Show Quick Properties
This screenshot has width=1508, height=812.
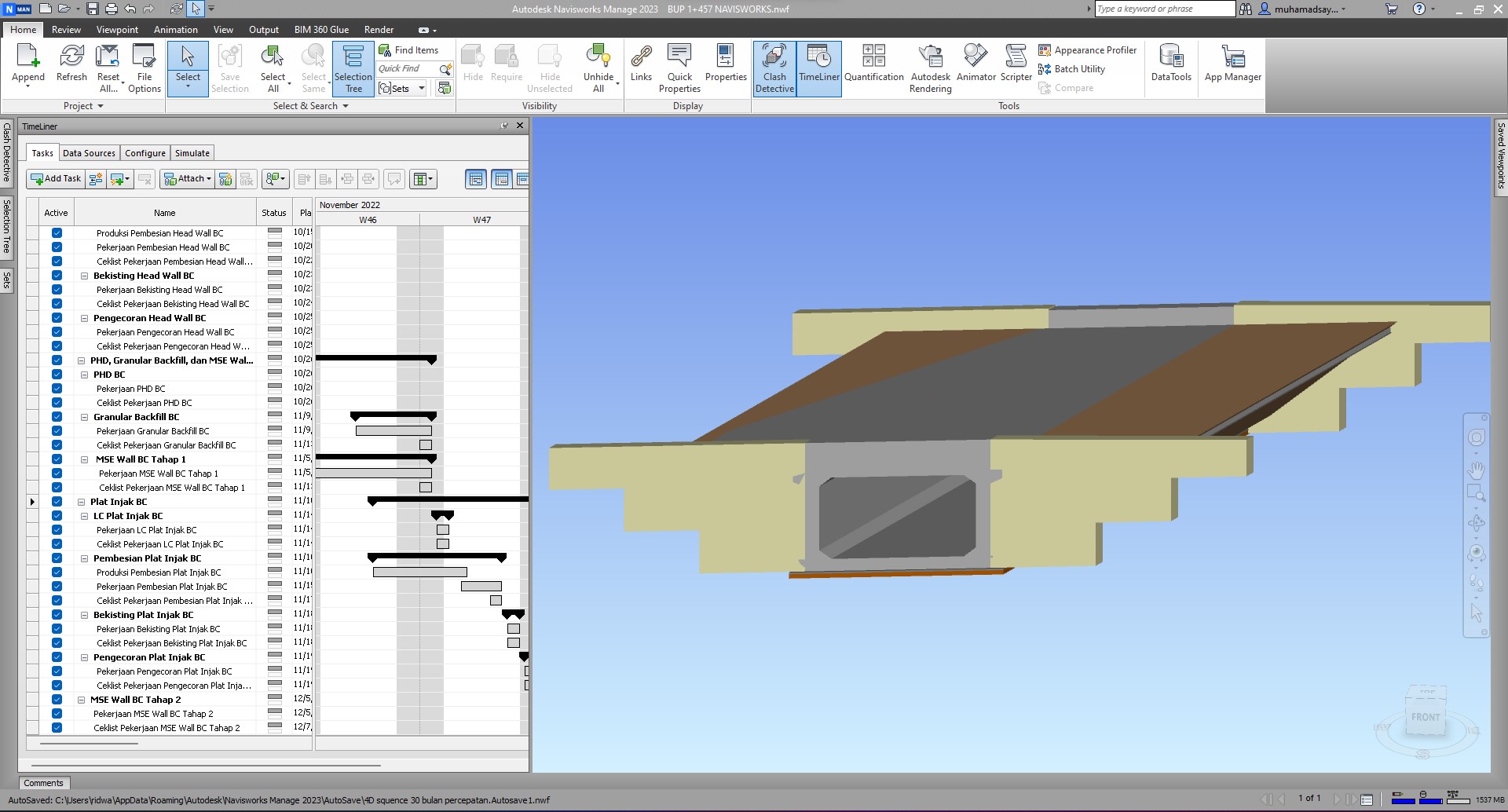679,68
